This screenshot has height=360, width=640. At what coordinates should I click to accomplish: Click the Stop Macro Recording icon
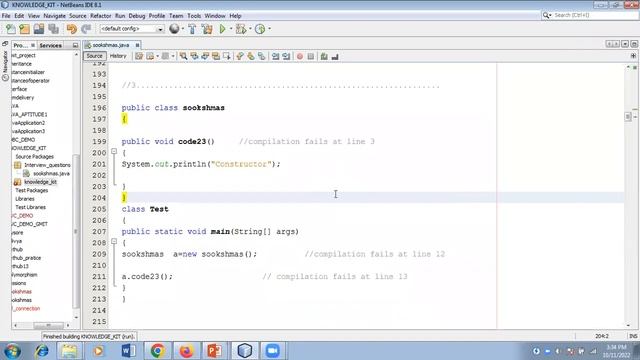[311, 56]
